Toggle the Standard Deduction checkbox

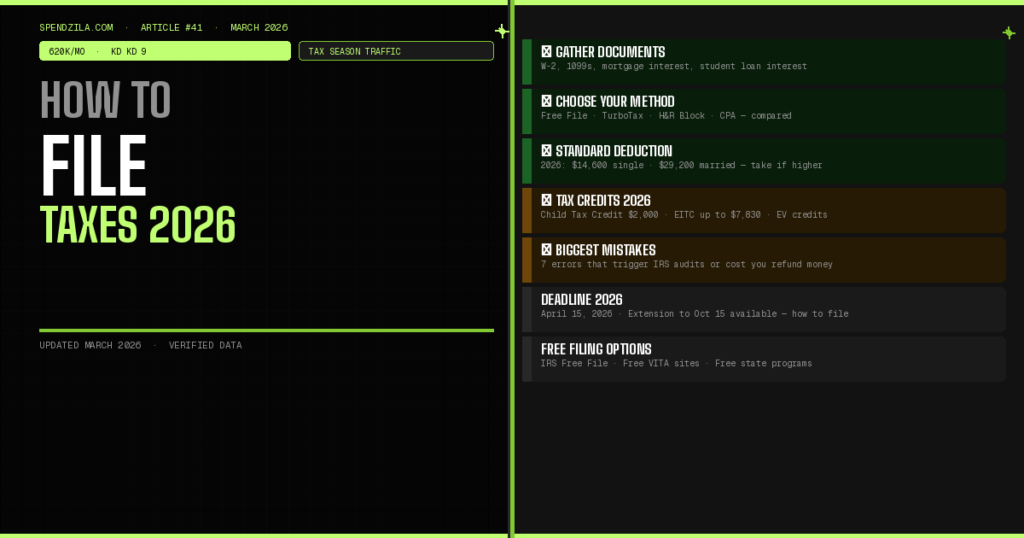[x=547, y=151]
